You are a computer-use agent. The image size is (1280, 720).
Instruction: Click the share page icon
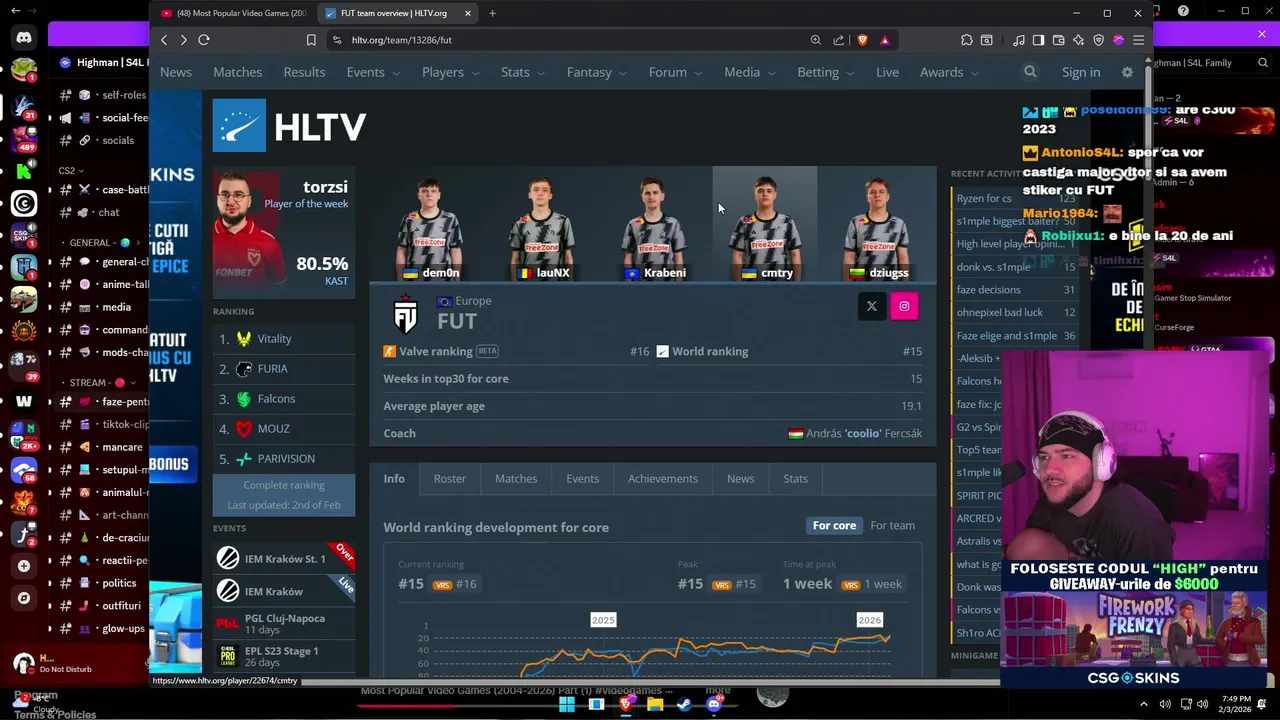839,40
